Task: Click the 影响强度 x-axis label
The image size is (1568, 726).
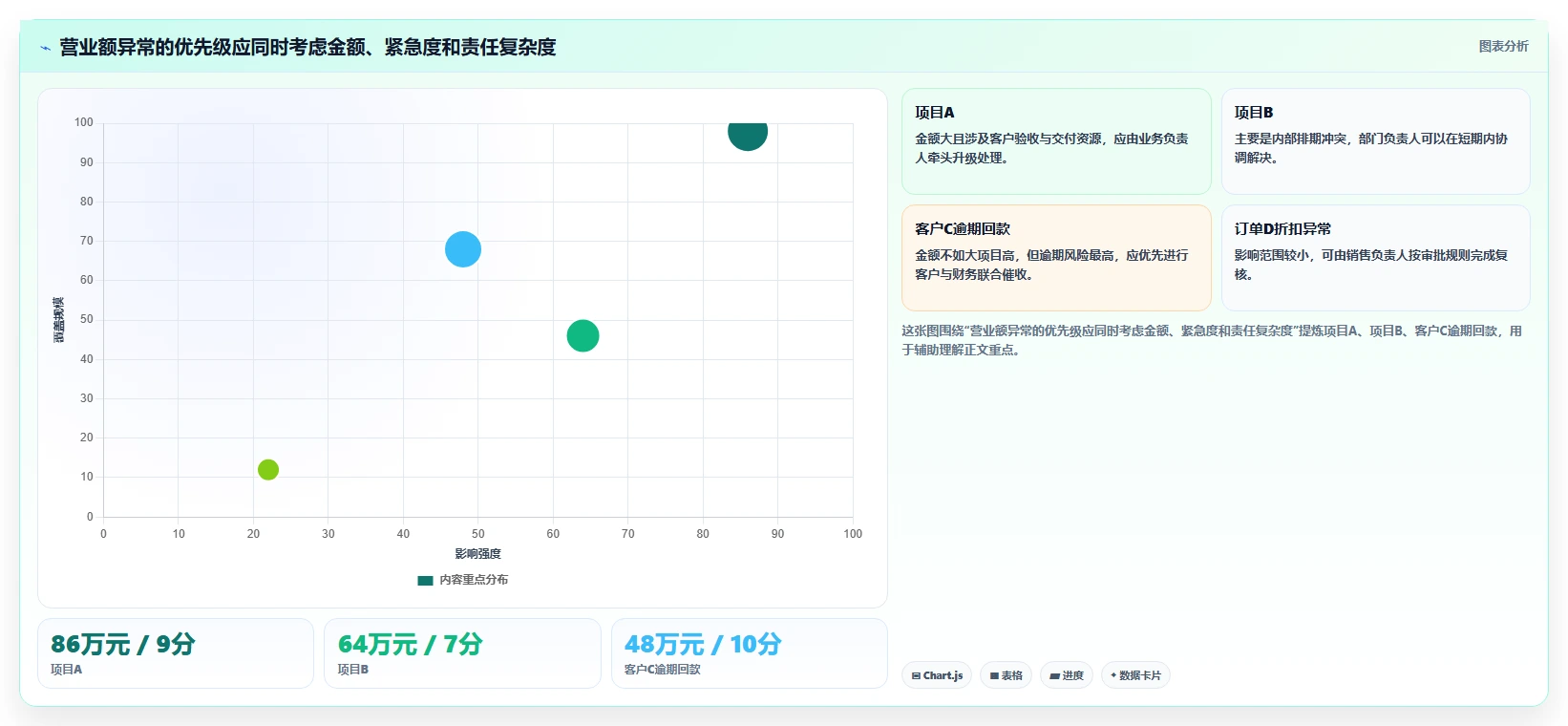Action: [477, 554]
